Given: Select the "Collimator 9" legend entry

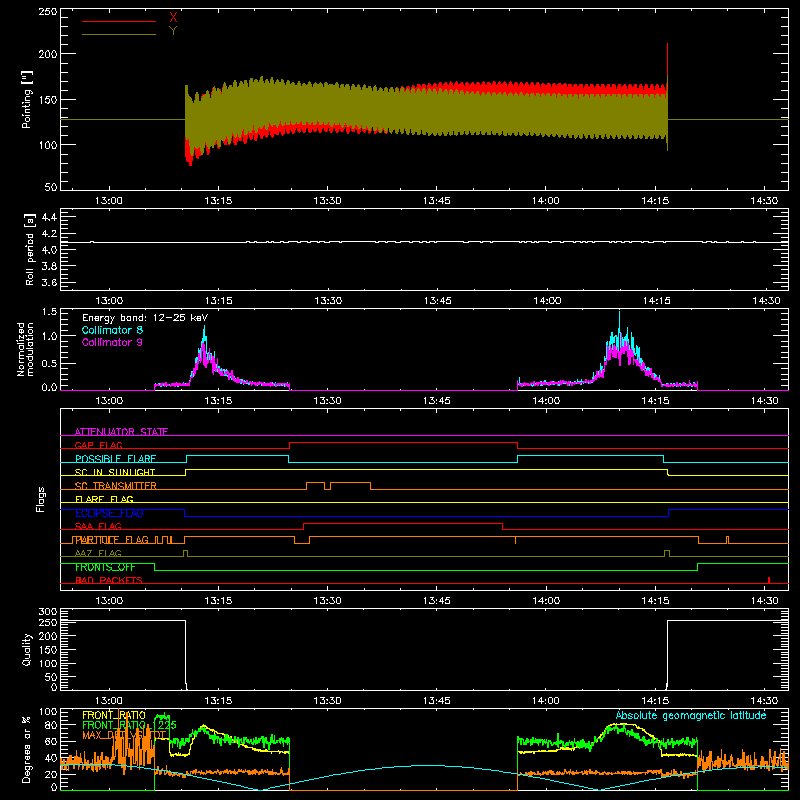Looking at the screenshot, I should click(x=112, y=342).
